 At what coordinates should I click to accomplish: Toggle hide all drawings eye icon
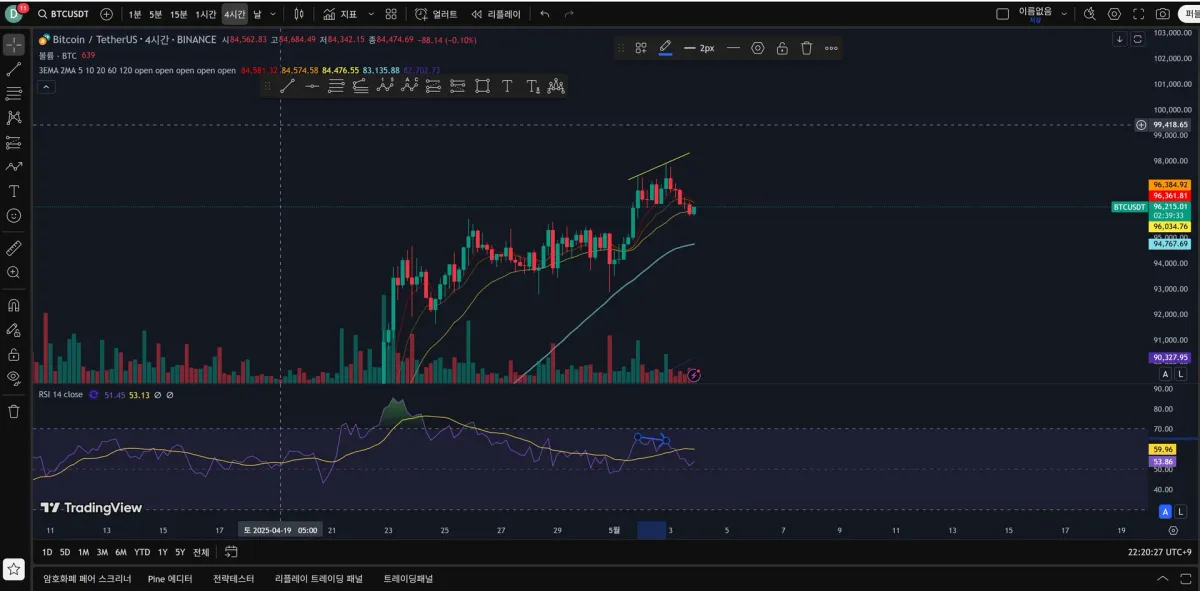[14, 378]
